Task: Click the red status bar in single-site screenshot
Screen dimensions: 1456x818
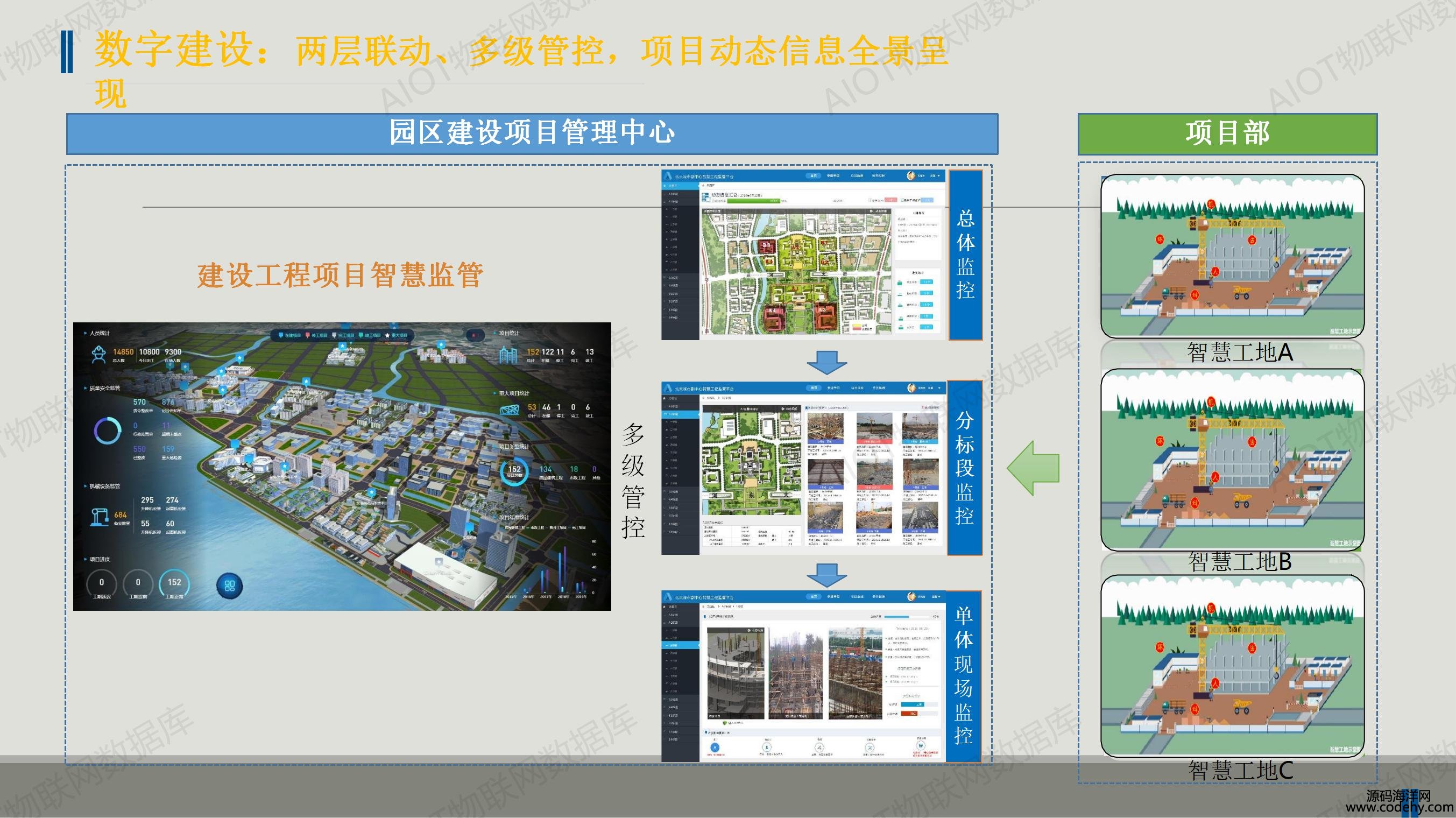Action: coord(909,714)
